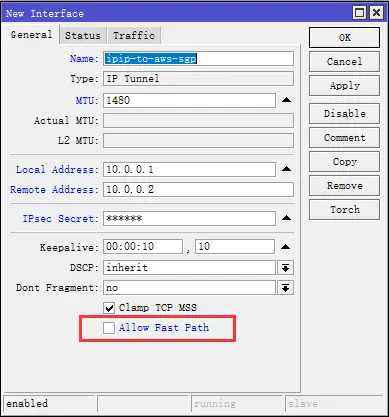Click the New Interface title text
The height and width of the screenshot is (417, 389).
(45, 14)
